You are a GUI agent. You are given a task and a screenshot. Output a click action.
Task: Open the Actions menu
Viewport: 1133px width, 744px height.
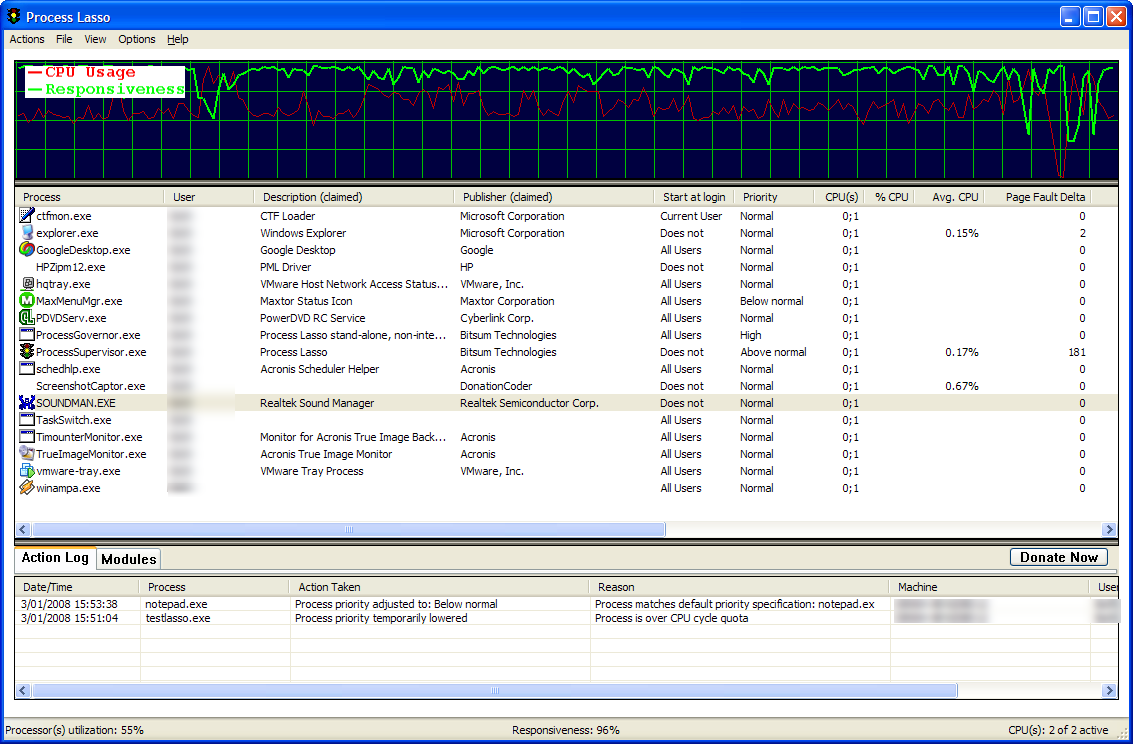[x=27, y=39]
